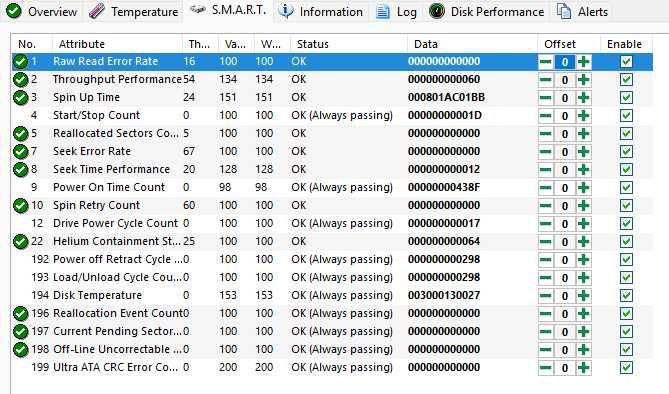
Task: Sort by the Attribute column header
Action: pos(117,44)
